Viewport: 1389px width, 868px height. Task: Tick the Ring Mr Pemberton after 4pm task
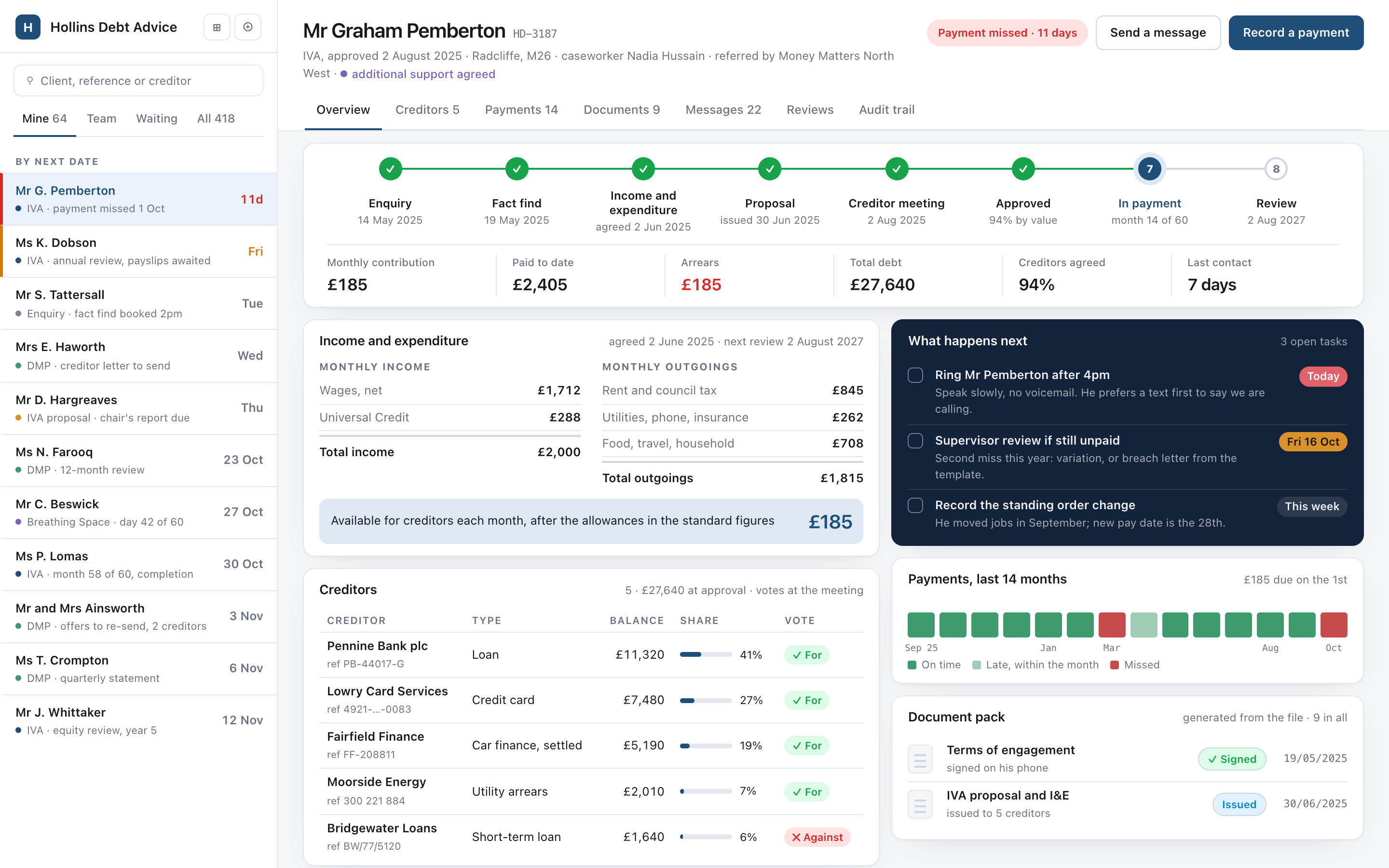coord(915,375)
